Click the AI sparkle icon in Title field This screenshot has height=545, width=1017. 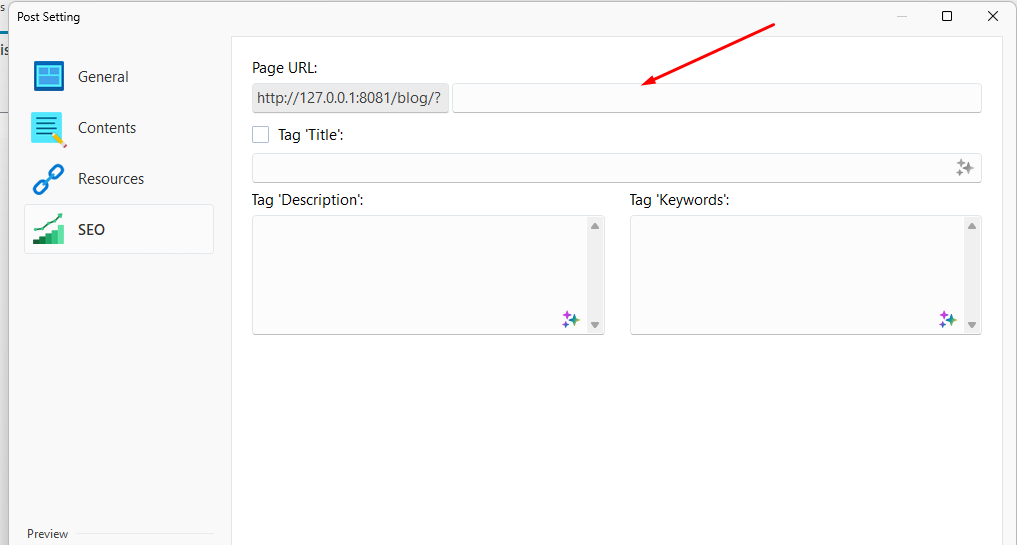pyautogui.click(x=964, y=168)
